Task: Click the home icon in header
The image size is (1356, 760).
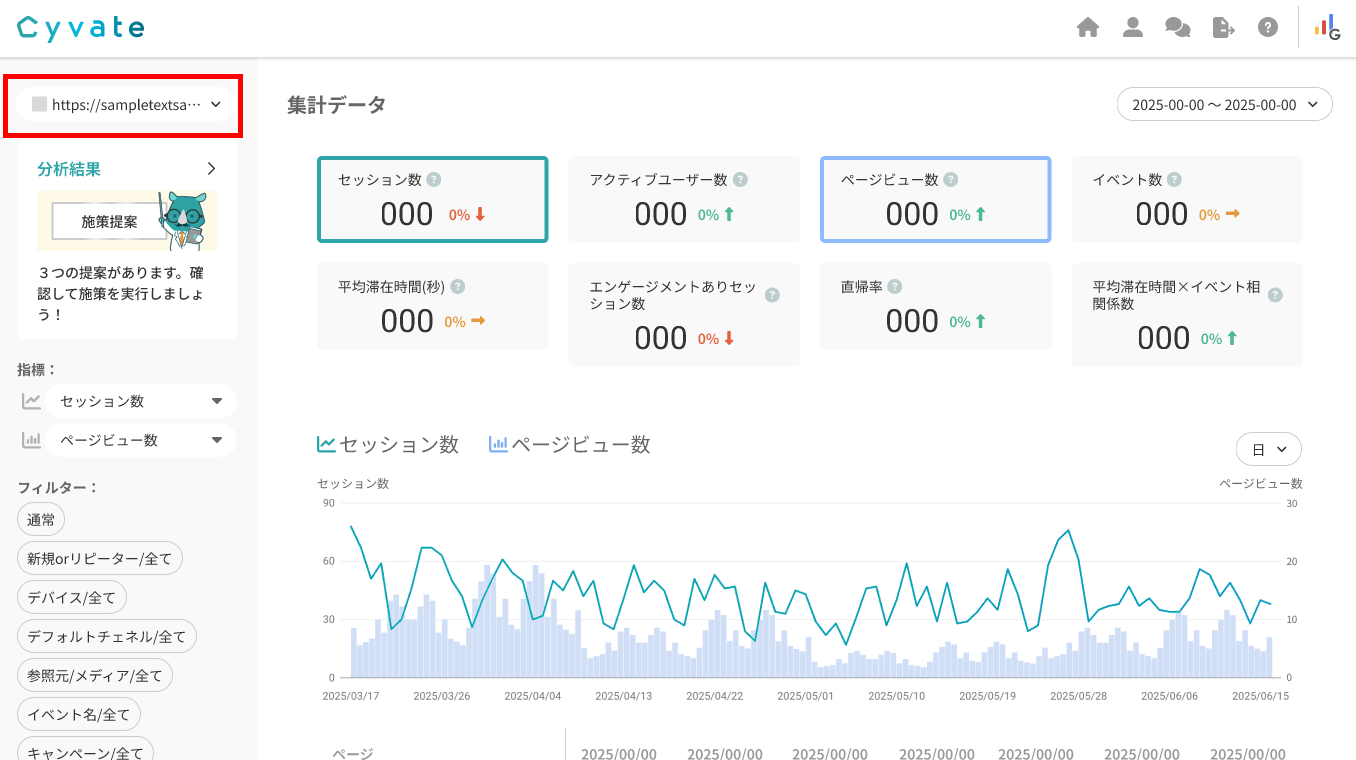Action: (x=1088, y=28)
